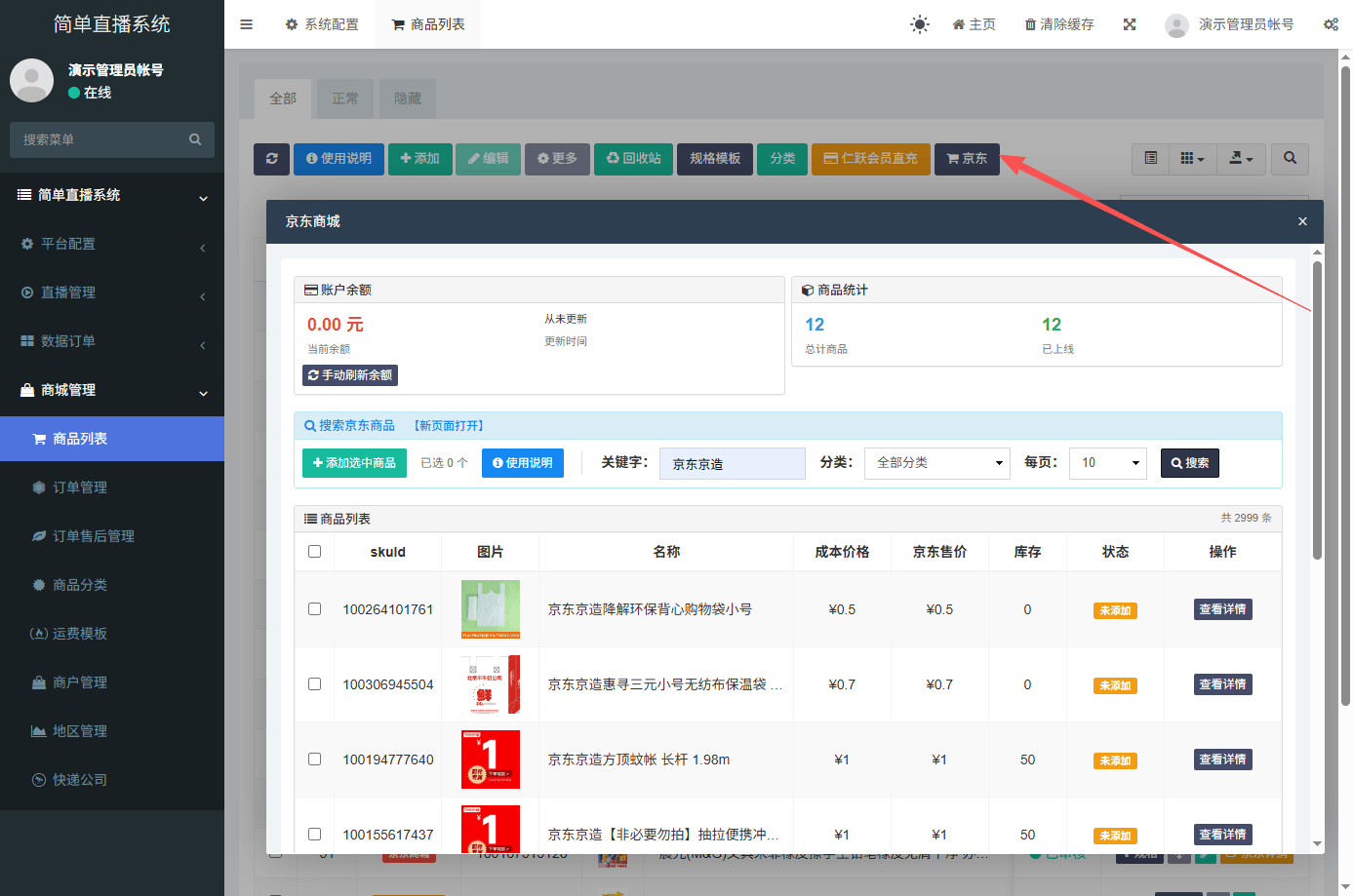Toggle fullscreen with the expand icon

[x=1130, y=24]
